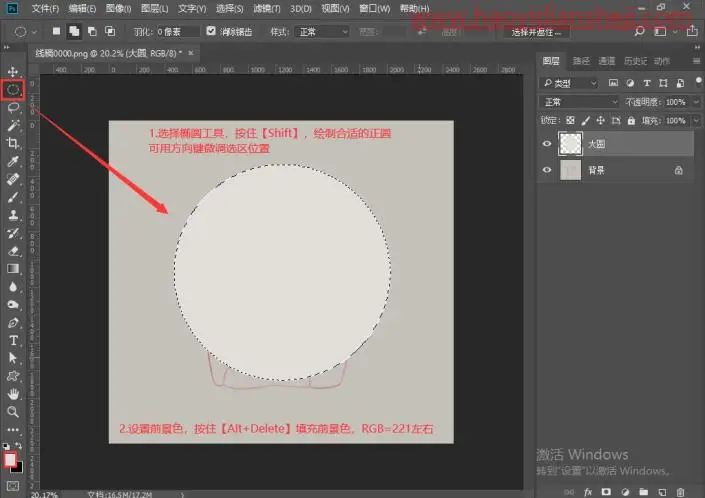Select the Gradient tool
The height and width of the screenshot is (498, 705).
(13, 269)
